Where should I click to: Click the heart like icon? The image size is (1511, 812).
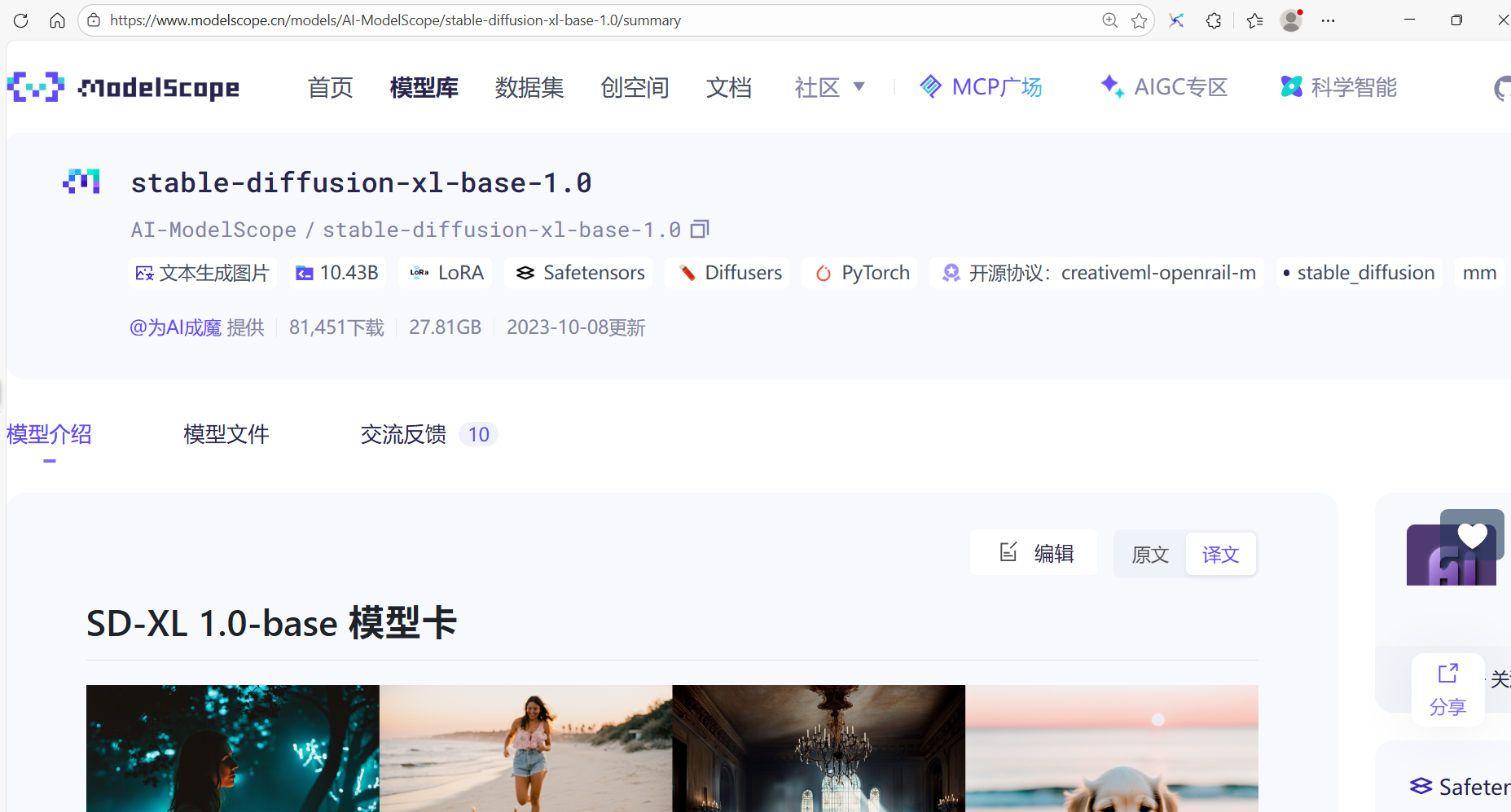[x=1471, y=535]
